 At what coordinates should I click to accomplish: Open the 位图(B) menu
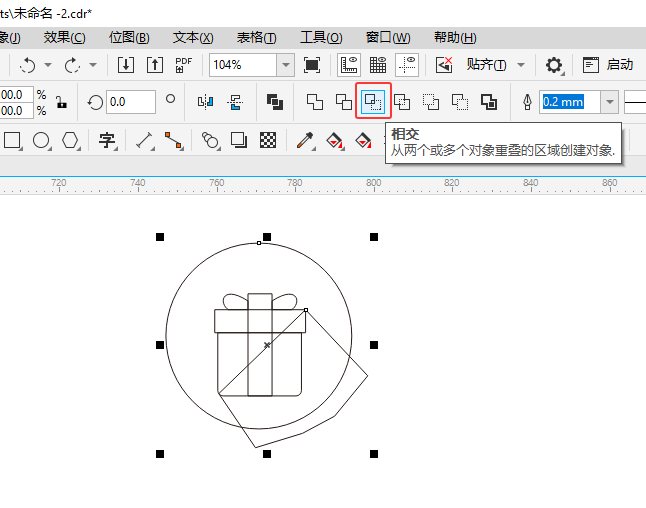129,37
